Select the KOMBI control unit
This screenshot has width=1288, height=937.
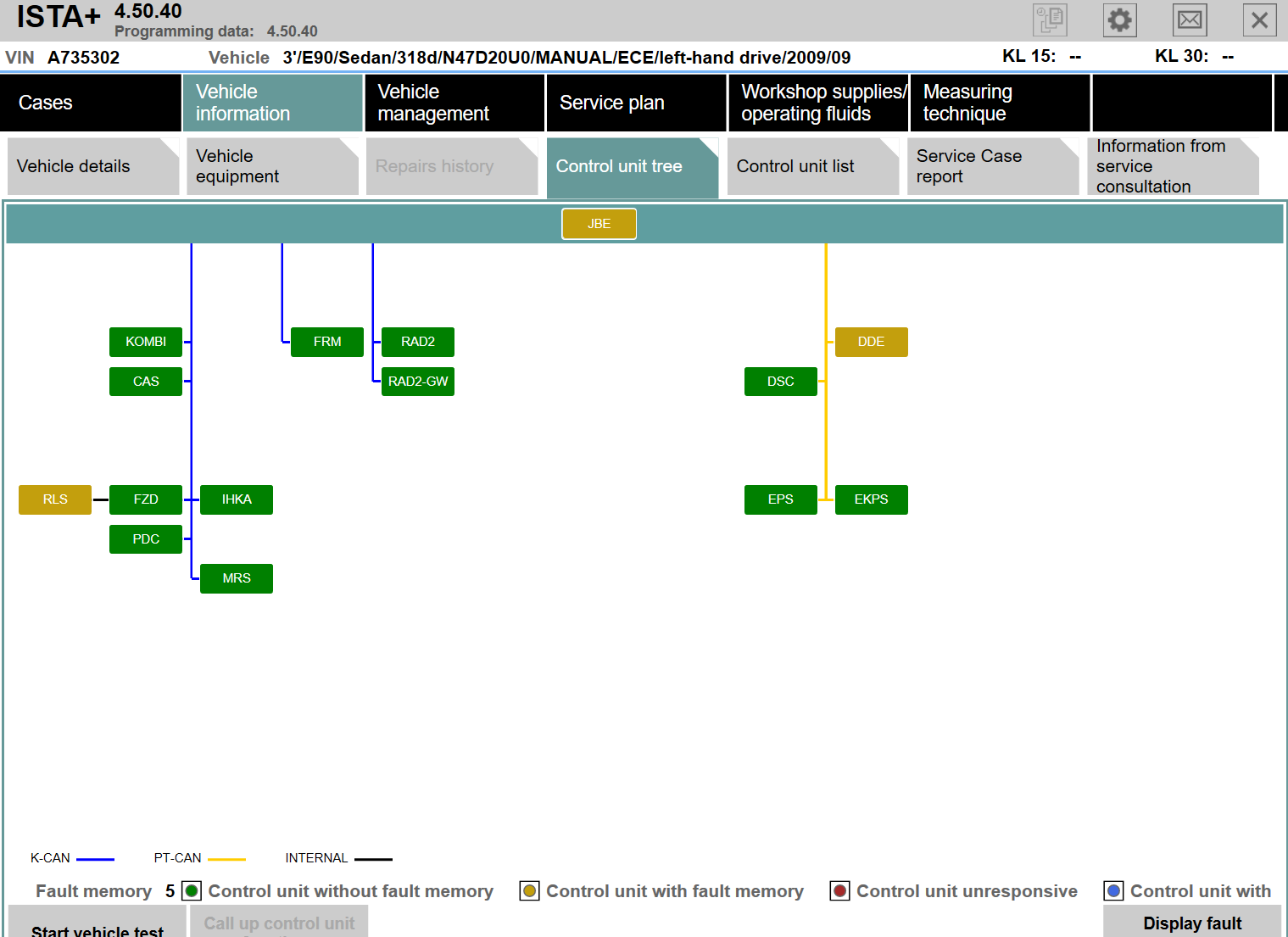146,342
